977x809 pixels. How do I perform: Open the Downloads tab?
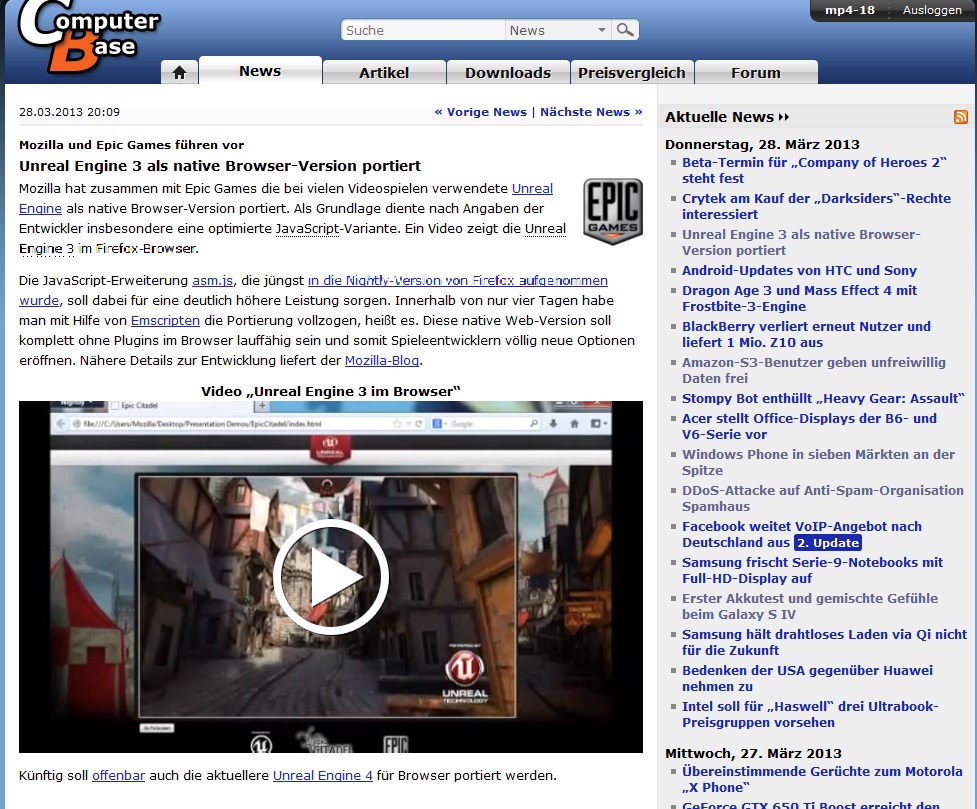[508, 72]
